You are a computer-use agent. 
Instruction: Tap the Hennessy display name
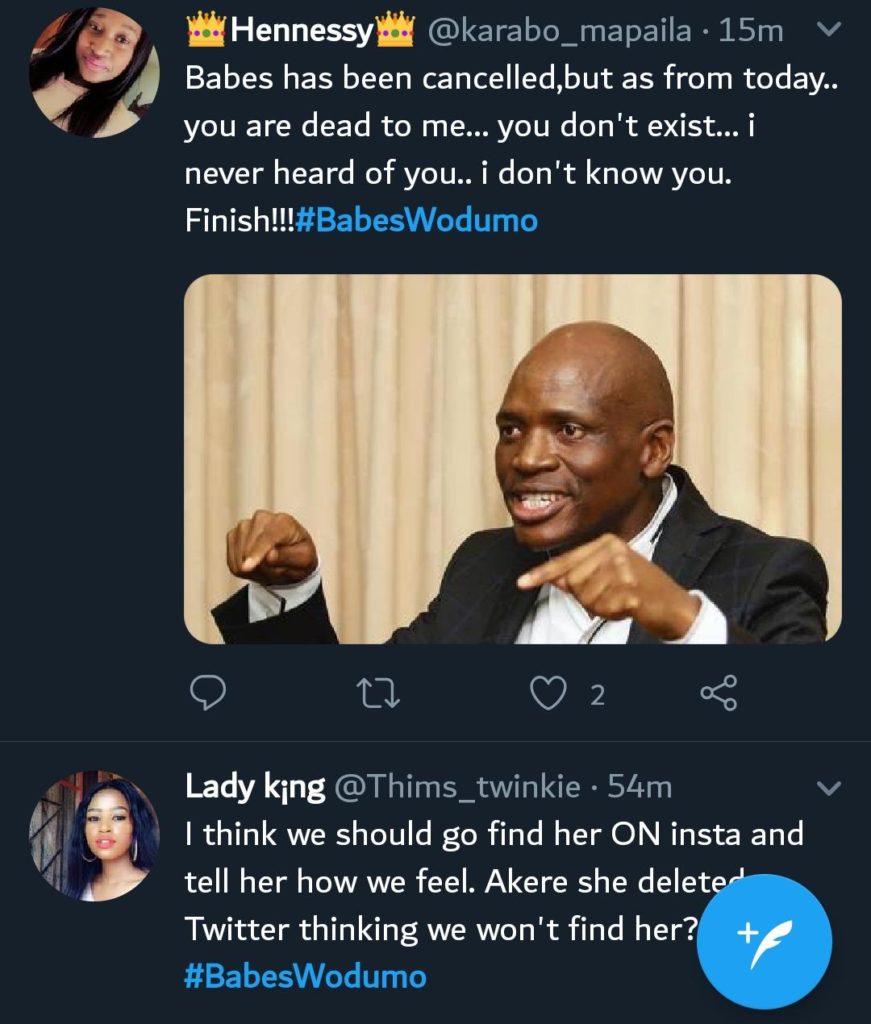(x=300, y=33)
